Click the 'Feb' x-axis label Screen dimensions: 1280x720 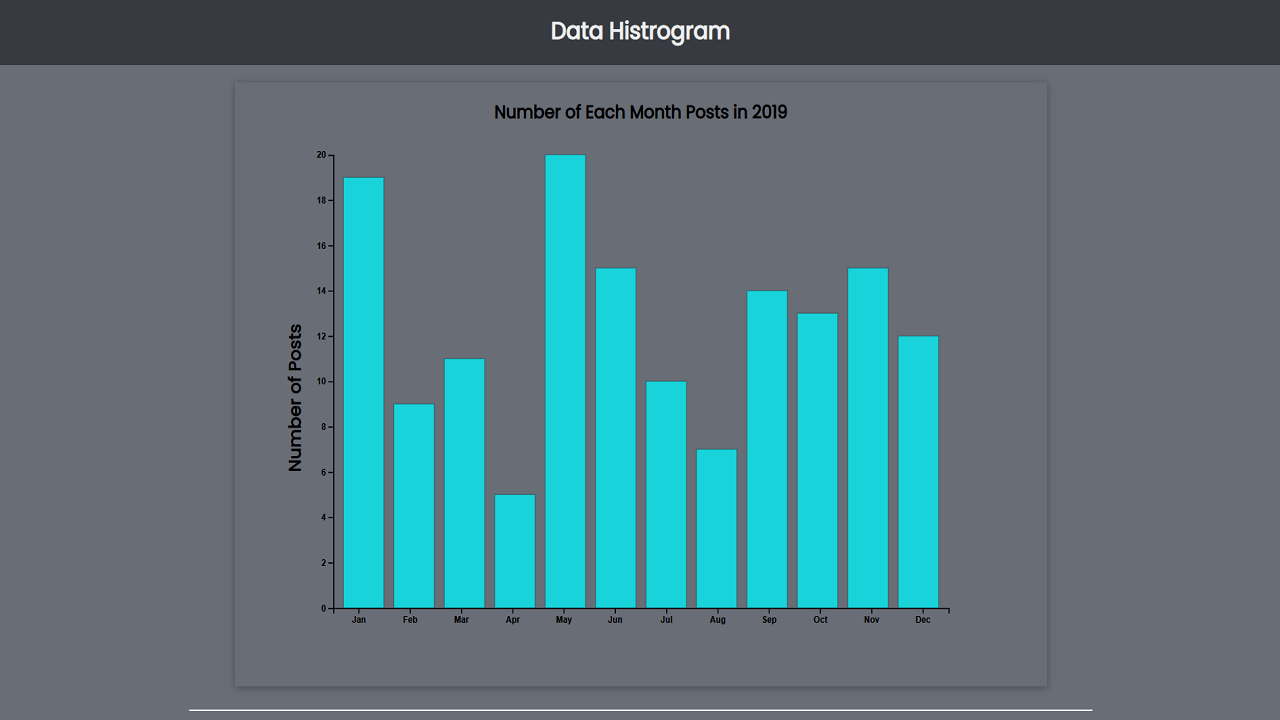coord(410,620)
